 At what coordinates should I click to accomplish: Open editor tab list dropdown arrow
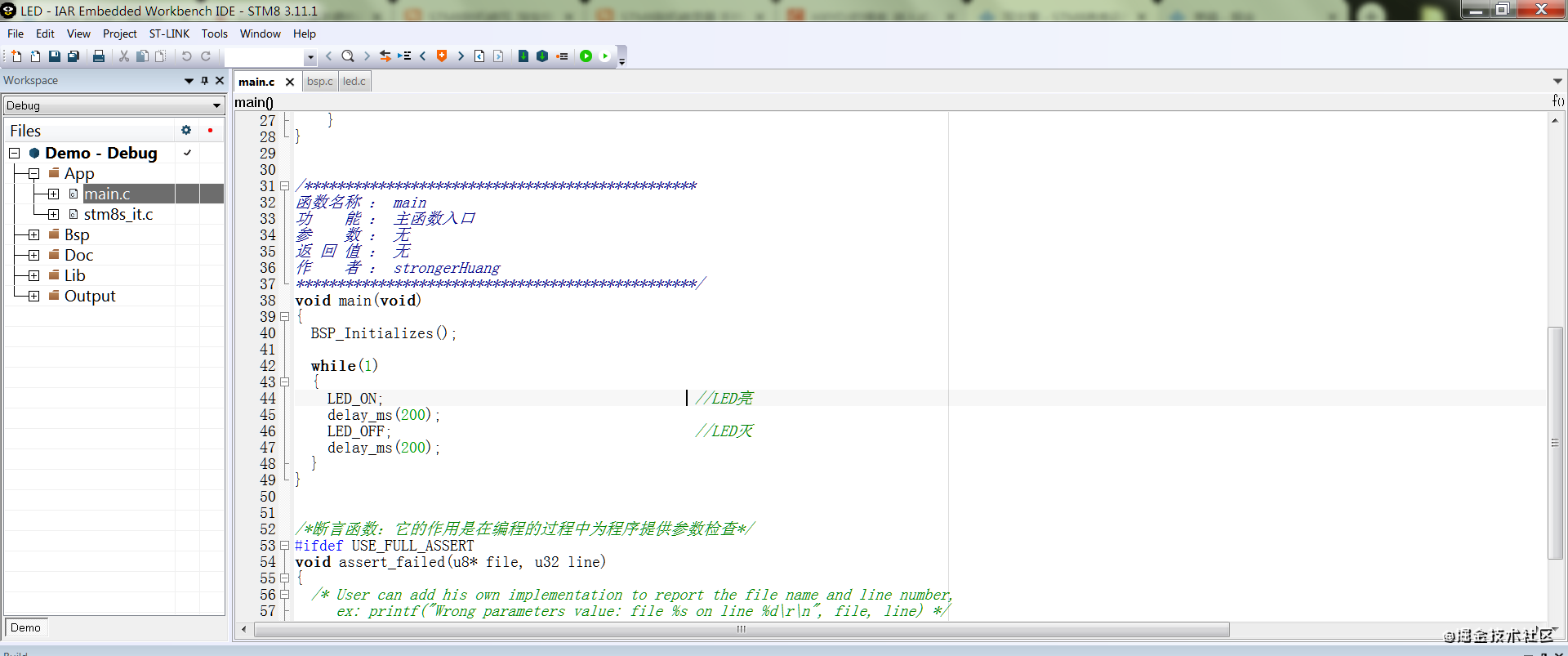pos(1557,81)
